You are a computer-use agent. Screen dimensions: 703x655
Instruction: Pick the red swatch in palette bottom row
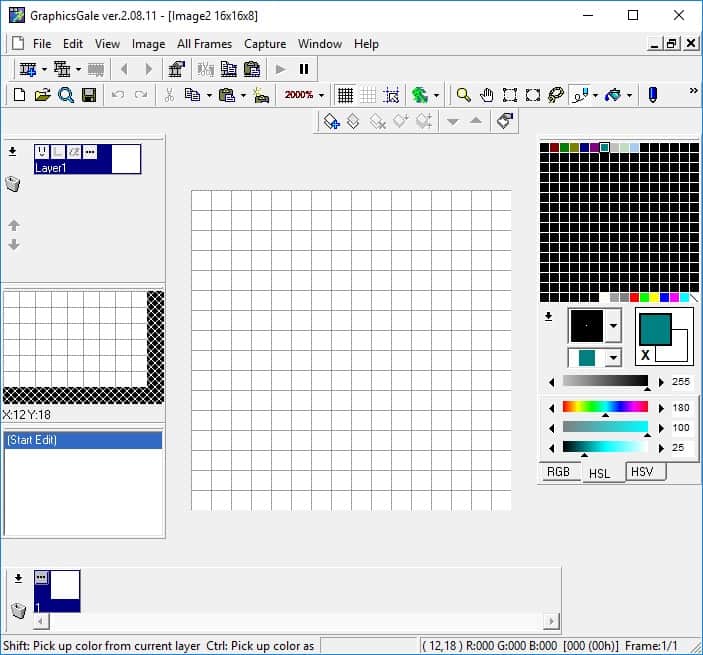(x=634, y=297)
